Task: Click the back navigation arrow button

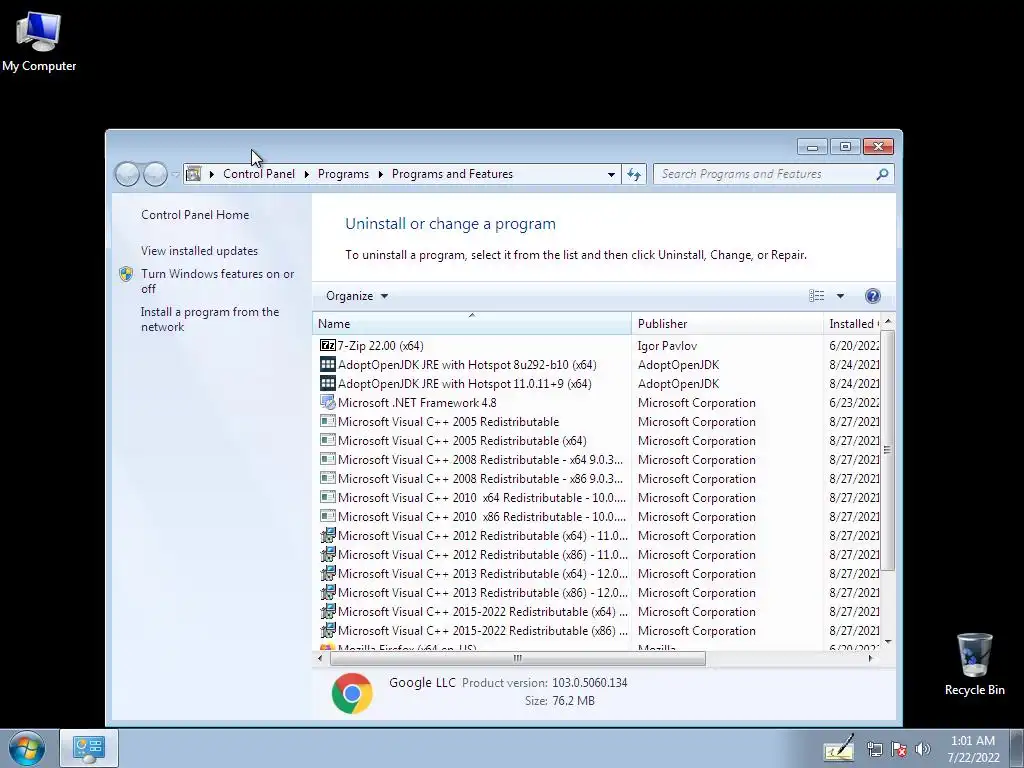Action: (x=127, y=174)
